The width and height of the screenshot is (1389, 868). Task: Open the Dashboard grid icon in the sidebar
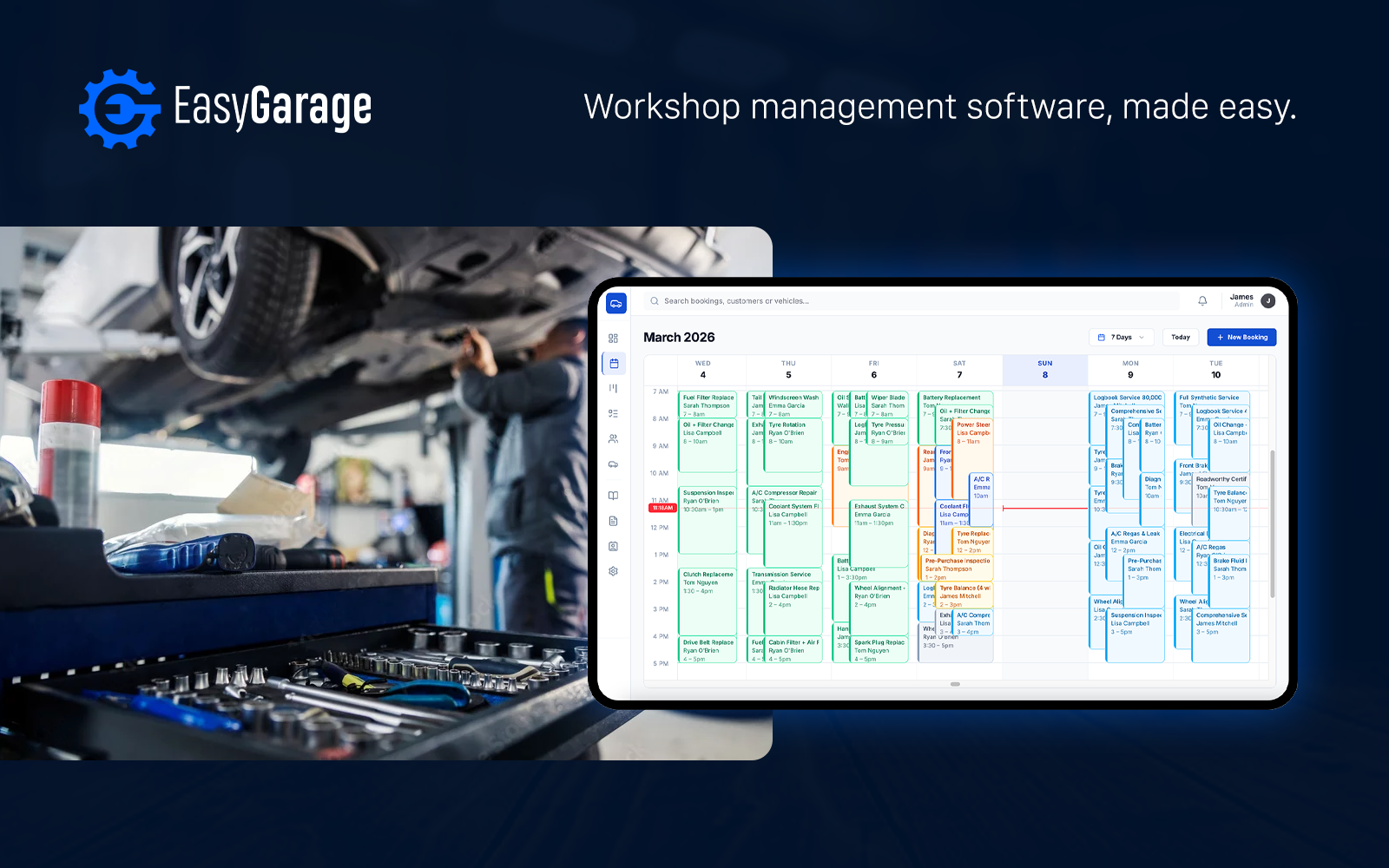pyautogui.click(x=614, y=339)
